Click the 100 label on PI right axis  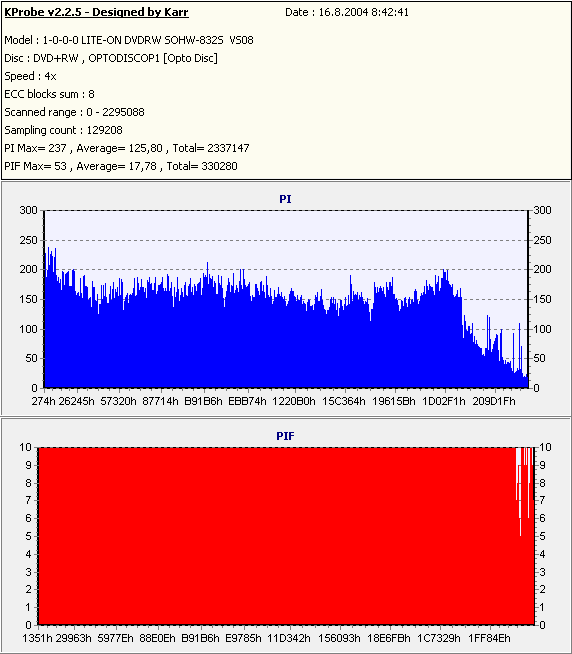pyautogui.click(x=542, y=329)
